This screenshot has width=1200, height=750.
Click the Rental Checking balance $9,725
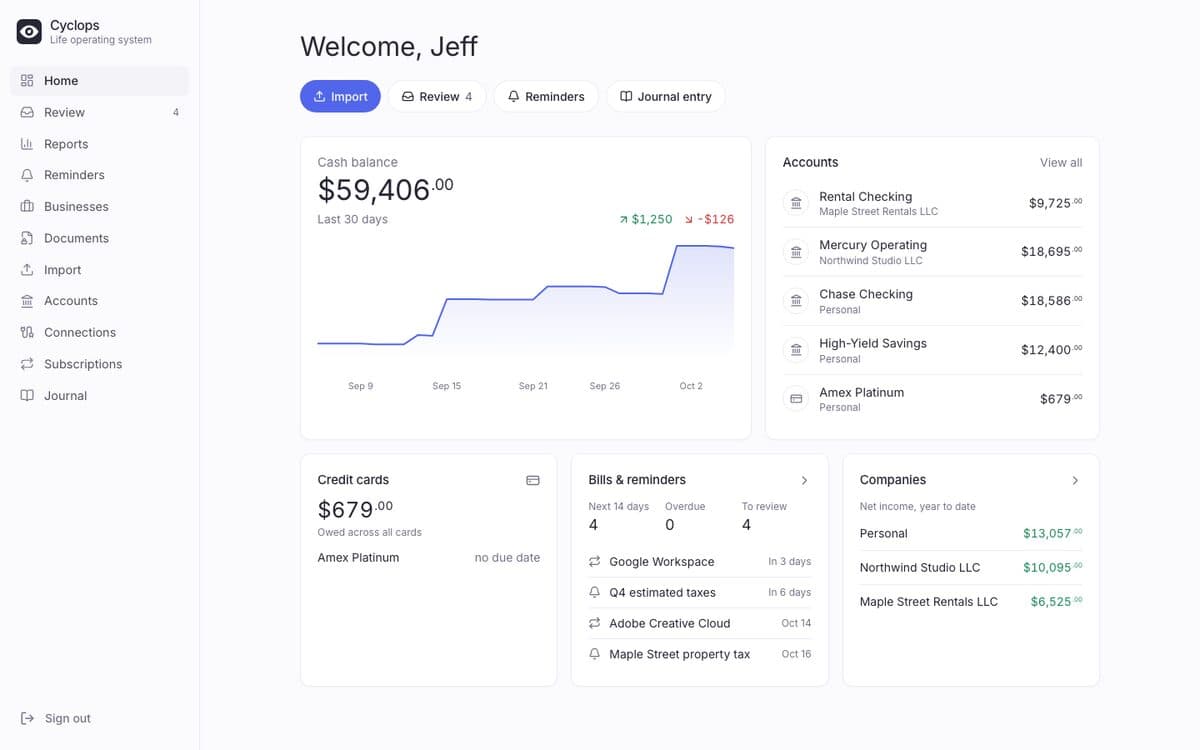pyautogui.click(x=1055, y=203)
